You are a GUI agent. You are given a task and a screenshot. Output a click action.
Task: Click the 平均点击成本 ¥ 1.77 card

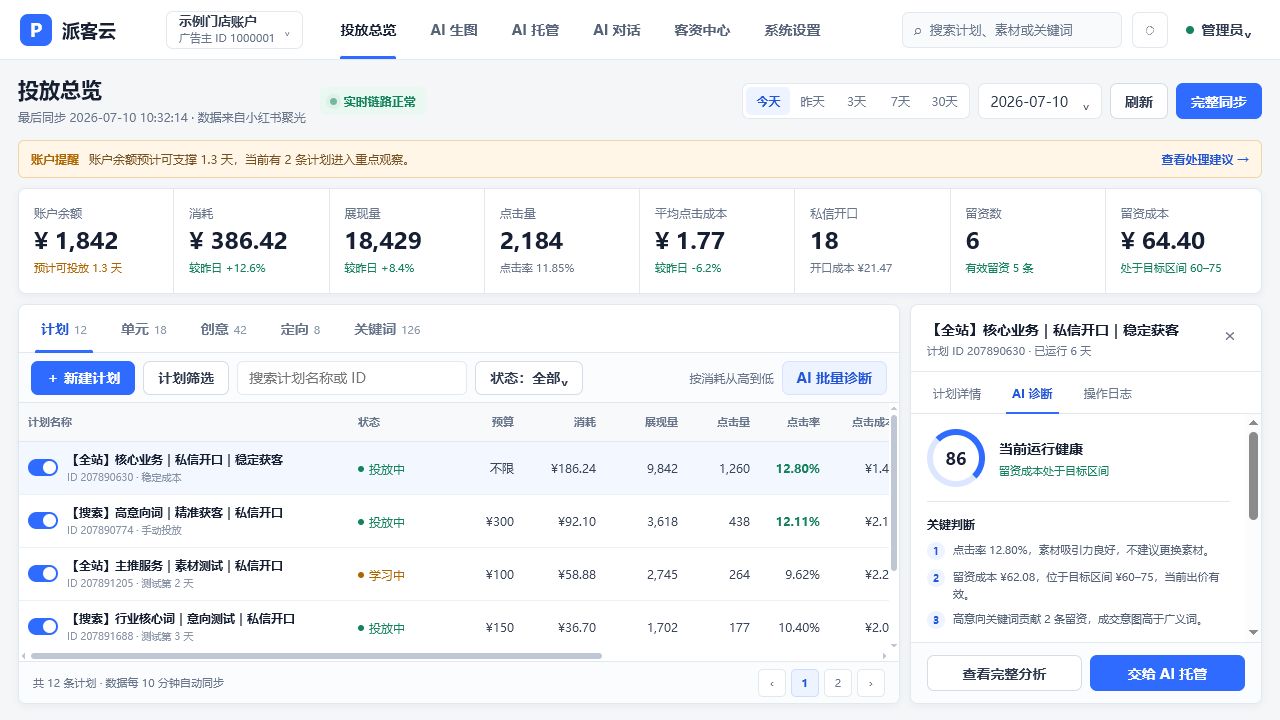click(717, 241)
